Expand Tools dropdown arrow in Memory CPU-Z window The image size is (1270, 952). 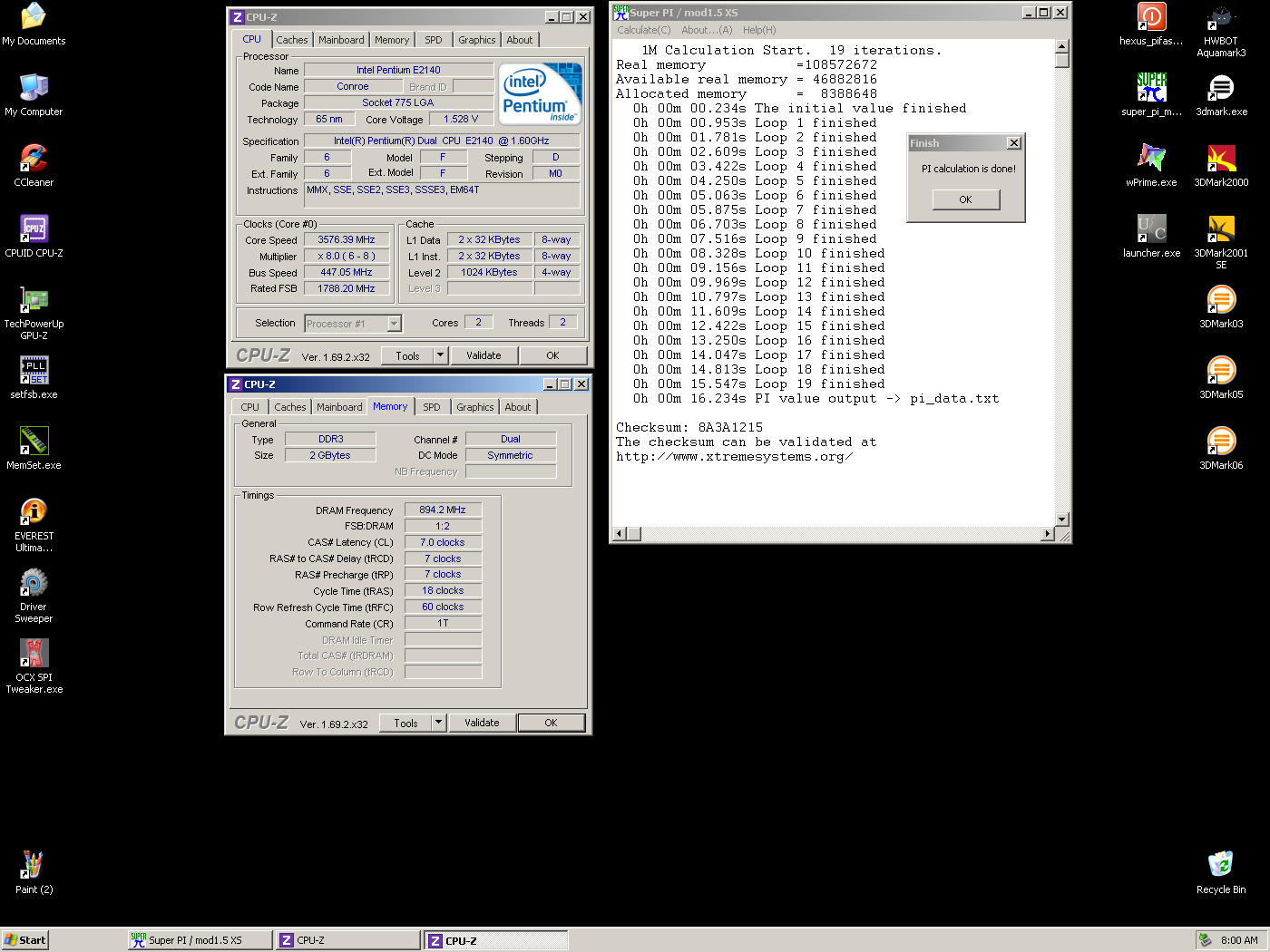(439, 723)
